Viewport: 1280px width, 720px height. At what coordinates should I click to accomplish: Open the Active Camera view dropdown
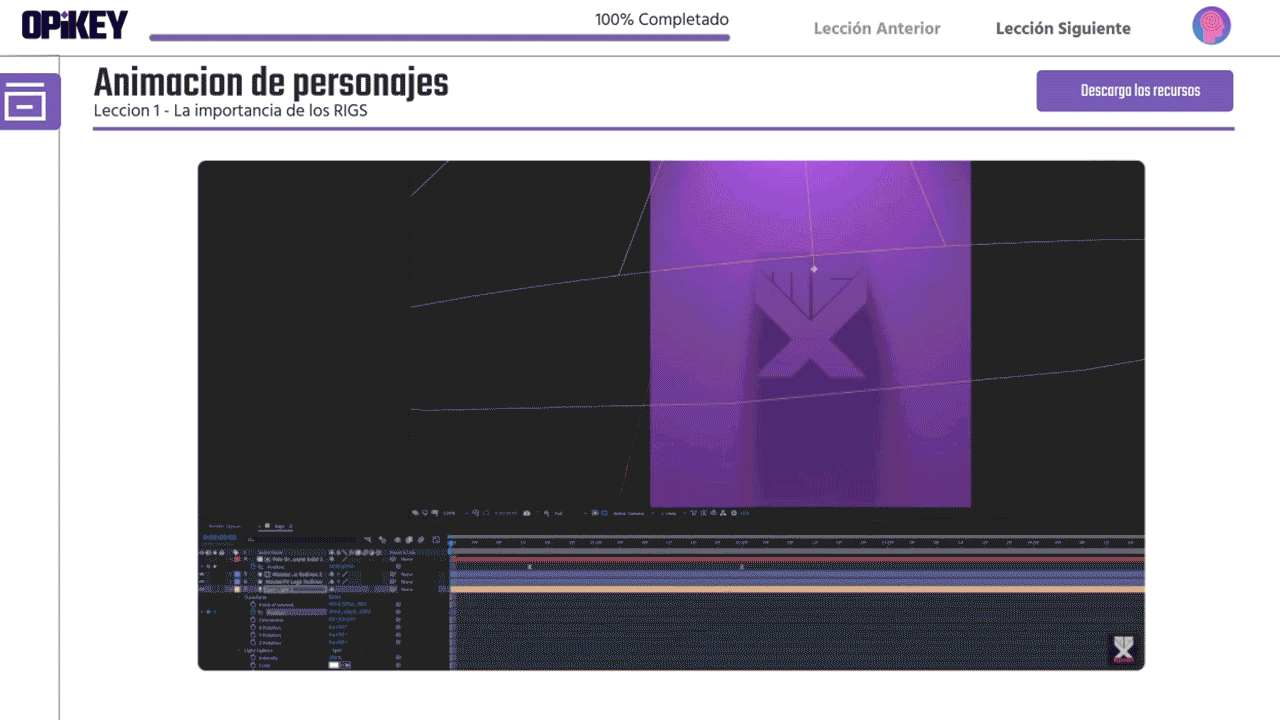tap(629, 513)
